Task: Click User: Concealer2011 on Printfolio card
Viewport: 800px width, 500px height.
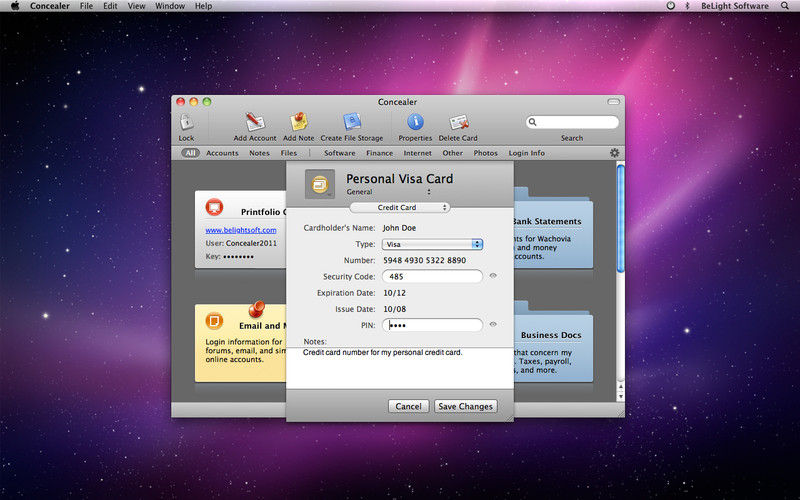Action: pyautogui.click(x=241, y=243)
